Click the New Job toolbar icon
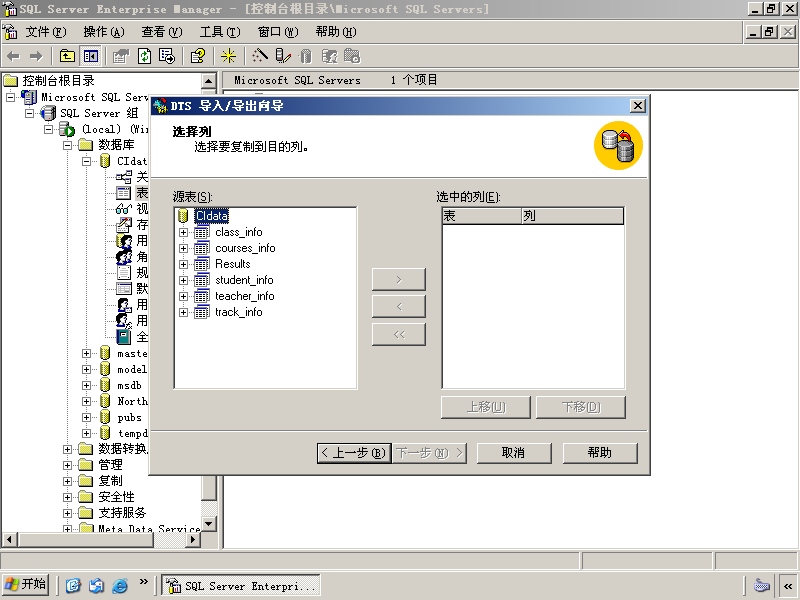Screen dimensions: 800x600 click(352, 56)
